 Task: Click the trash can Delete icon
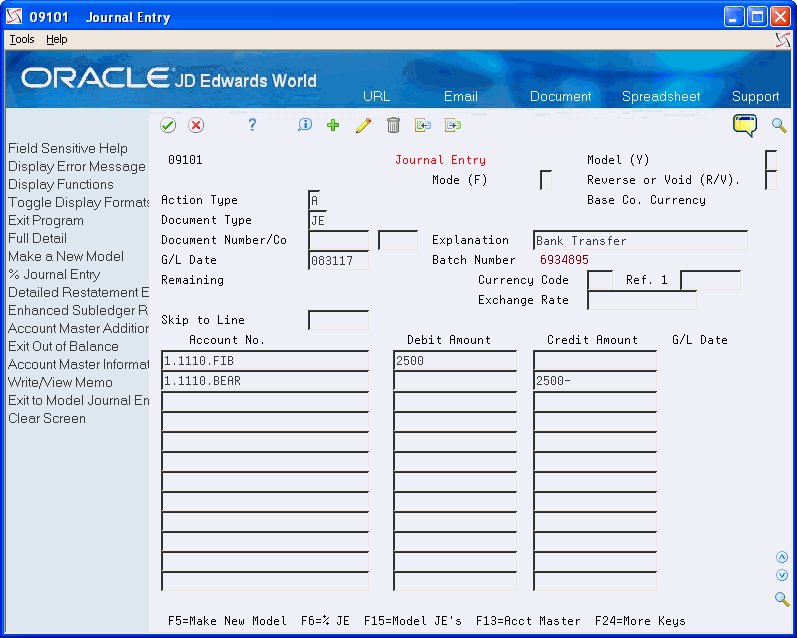(x=393, y=125)
